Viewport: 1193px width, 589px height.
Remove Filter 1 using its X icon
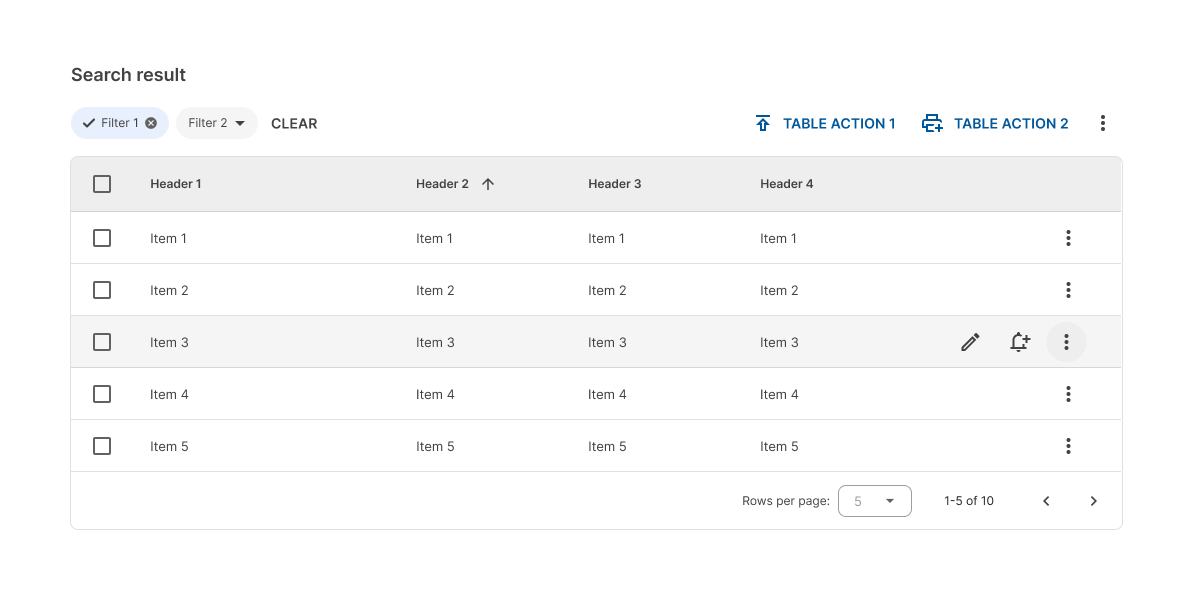(151, 123)
